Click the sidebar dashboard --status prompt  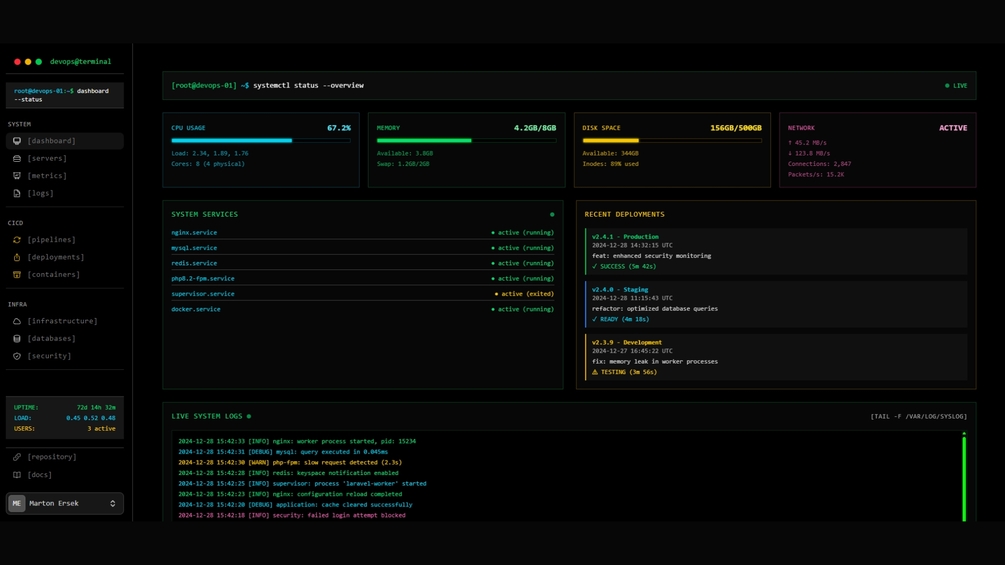click(x=65, y=95)
